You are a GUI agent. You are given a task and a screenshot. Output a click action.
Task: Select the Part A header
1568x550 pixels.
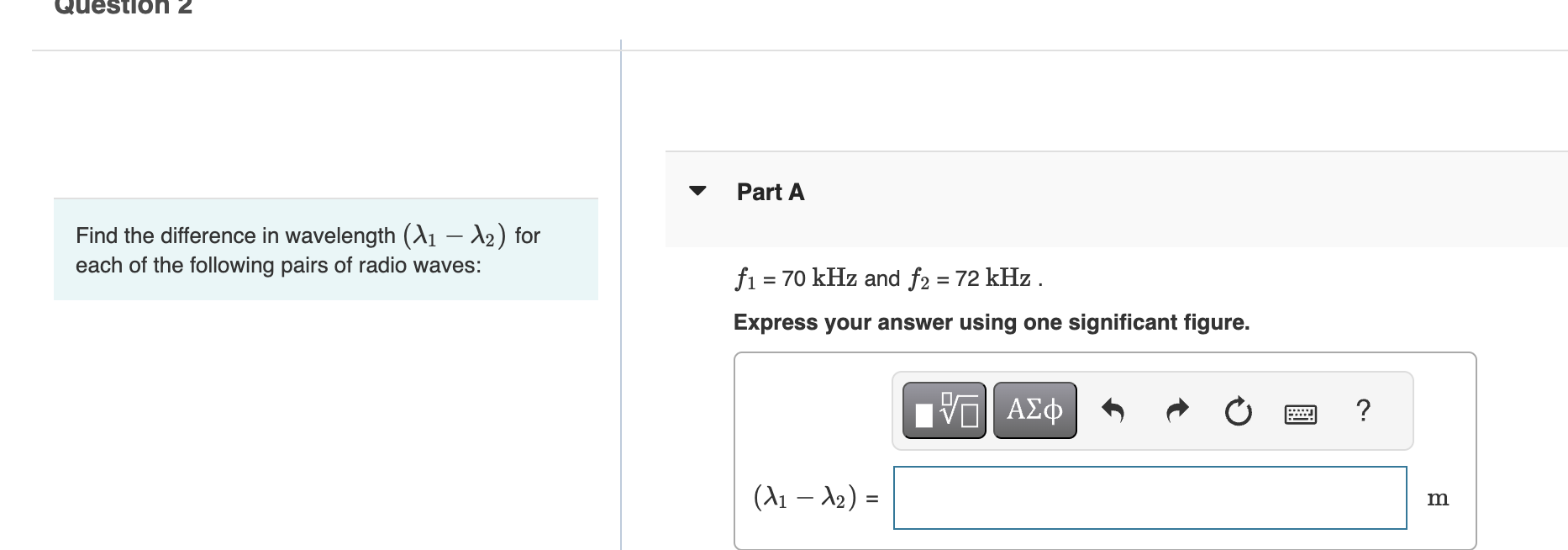769,191
